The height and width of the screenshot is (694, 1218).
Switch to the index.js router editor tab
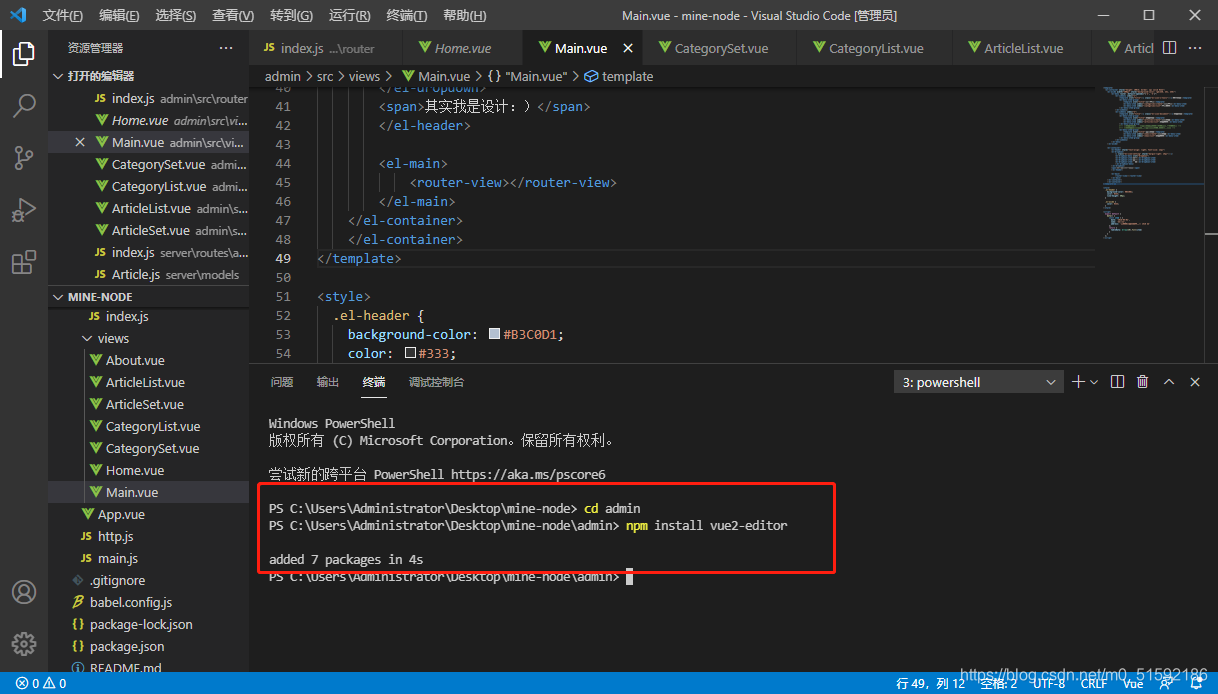click(325, 48)
